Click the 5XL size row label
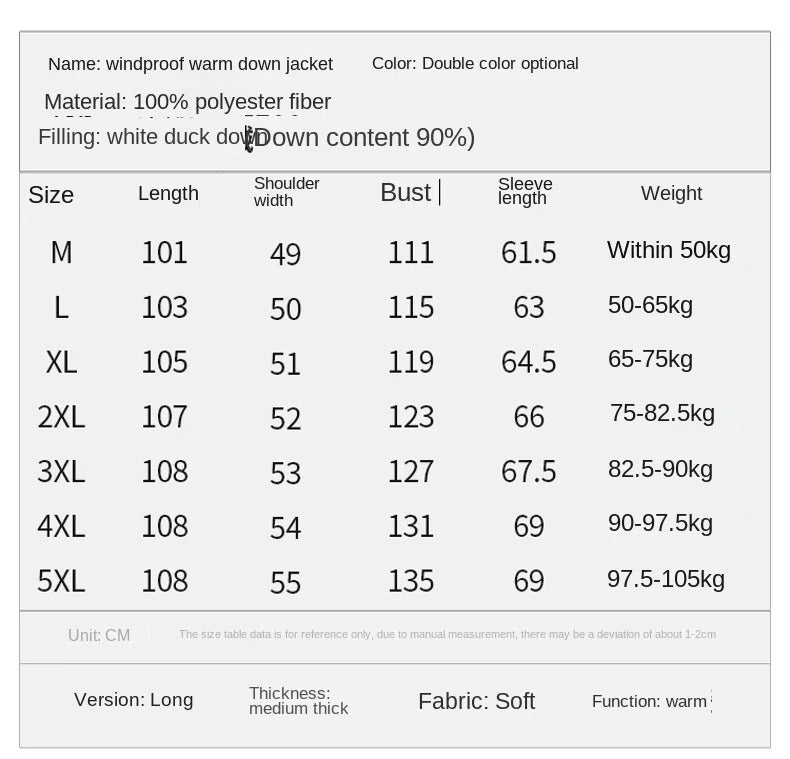The image size is (790, 759). (61, 580)
